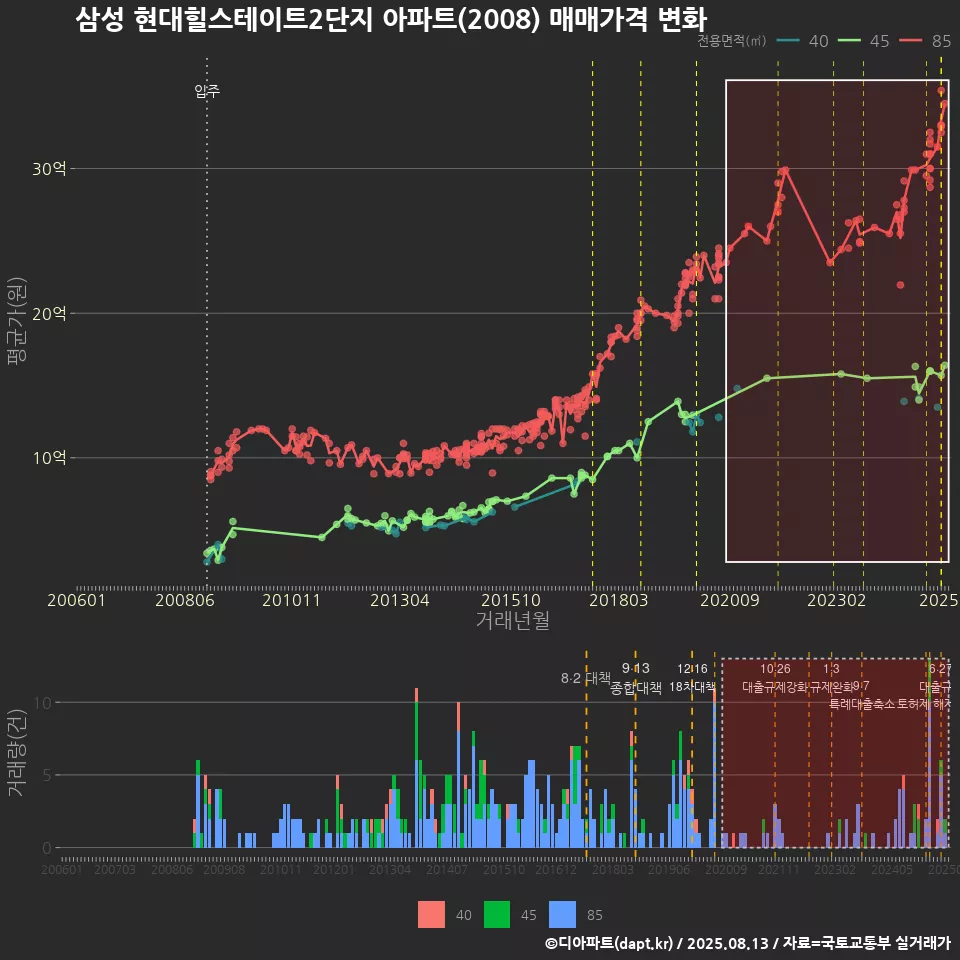Click the 평균가(원) axis title
The image size is (960, 960).
[17, 321]
